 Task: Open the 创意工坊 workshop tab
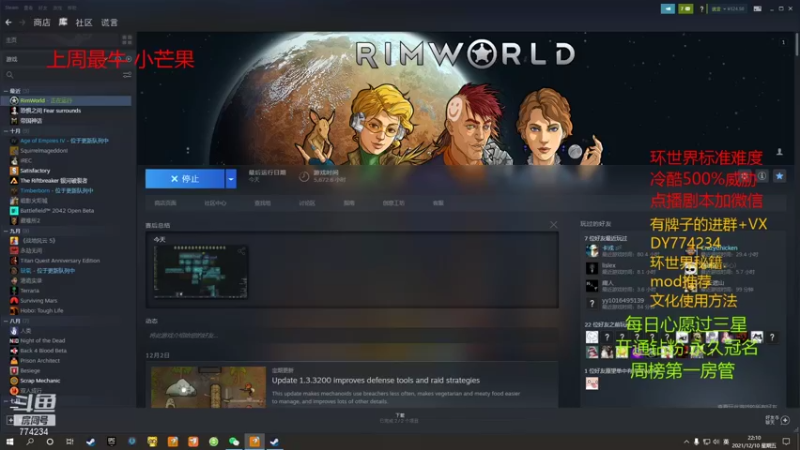393,203
